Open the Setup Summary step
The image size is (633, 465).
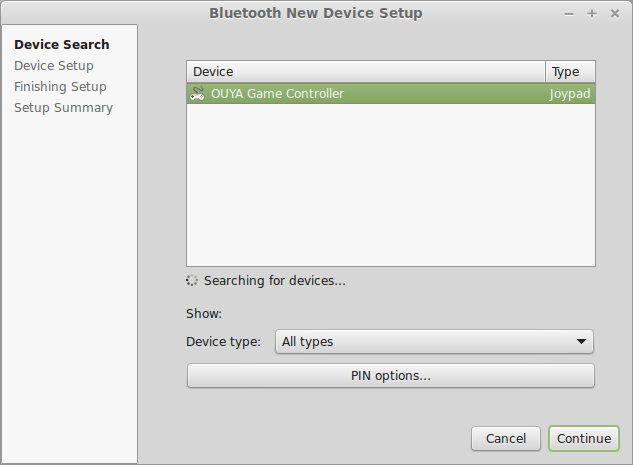[x=63, y=108]
